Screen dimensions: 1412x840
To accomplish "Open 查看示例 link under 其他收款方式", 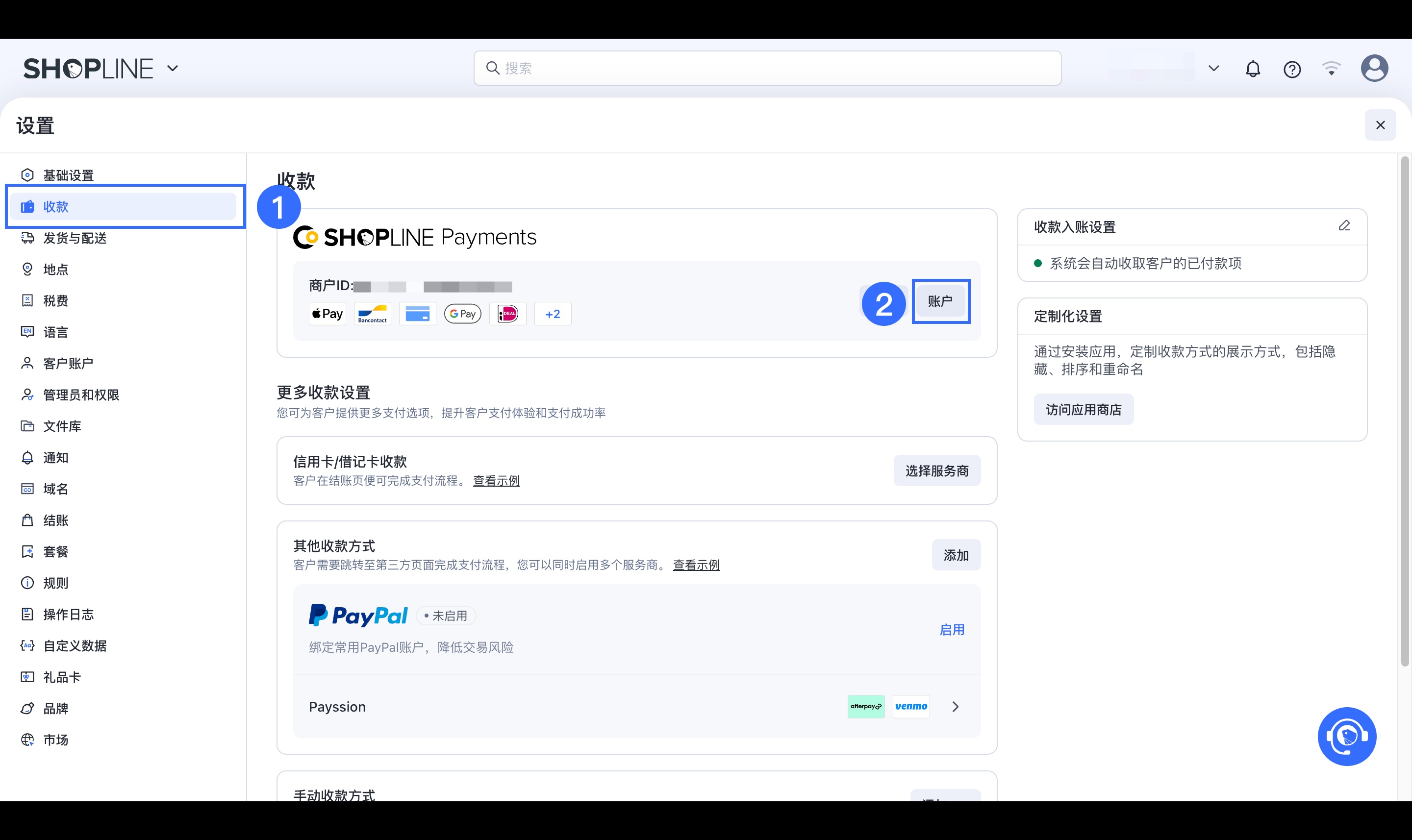I will 696,565.
